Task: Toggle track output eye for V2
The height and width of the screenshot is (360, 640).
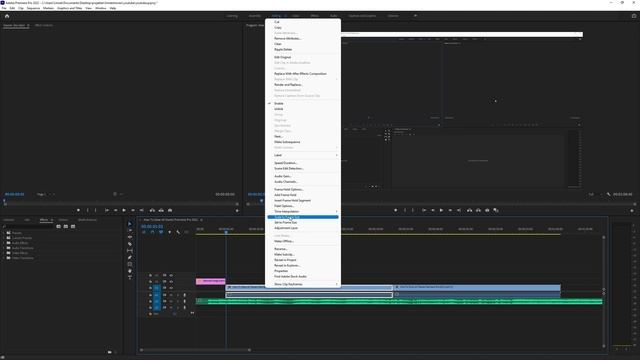Action: tap(171, 282)
